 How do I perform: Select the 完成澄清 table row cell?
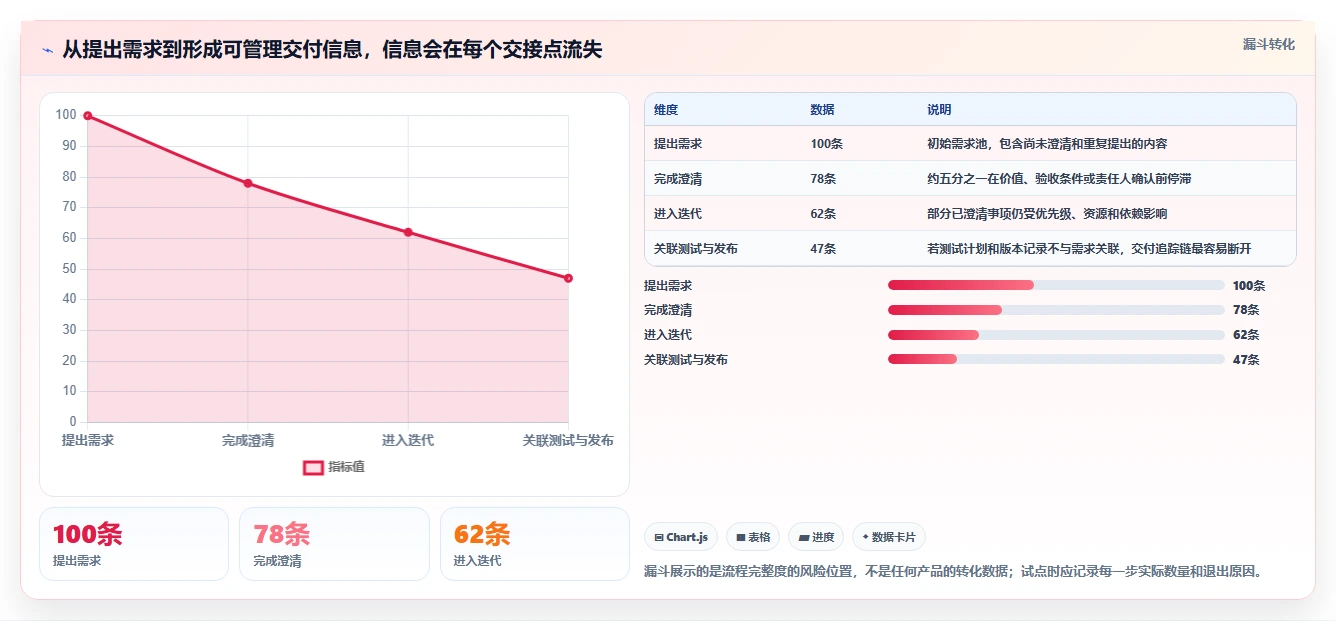point(678,179)
